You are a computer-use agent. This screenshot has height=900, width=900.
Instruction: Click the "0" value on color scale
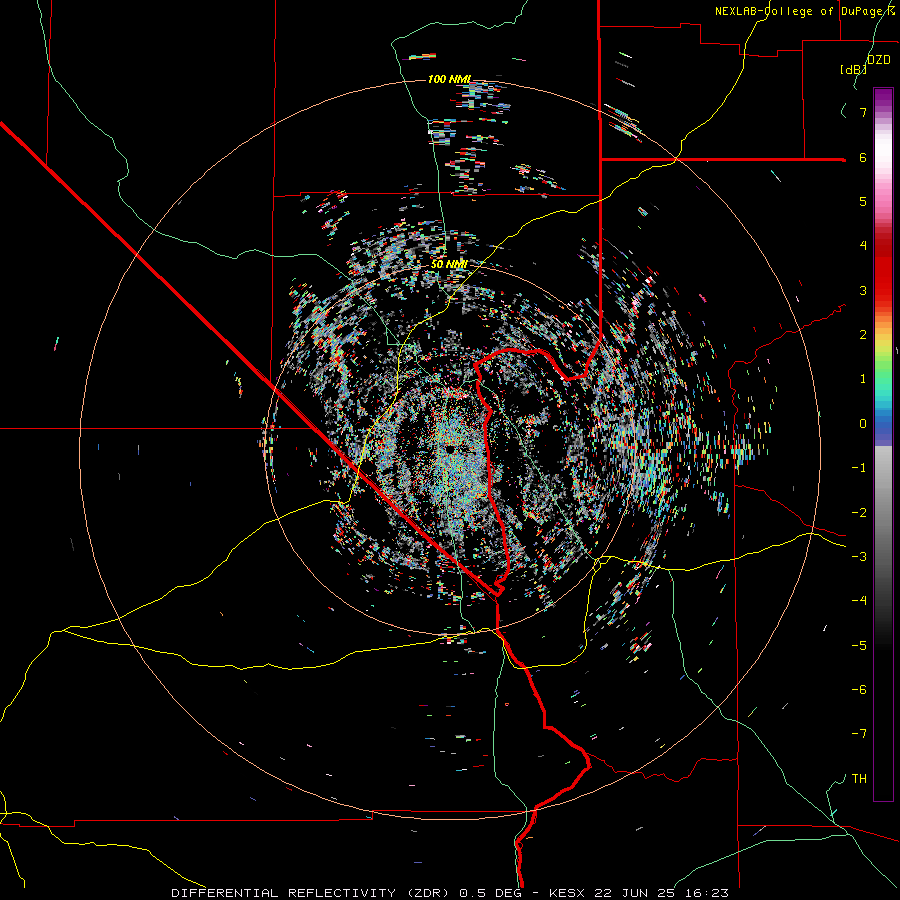pyautogui.click(x=863, y=424)
